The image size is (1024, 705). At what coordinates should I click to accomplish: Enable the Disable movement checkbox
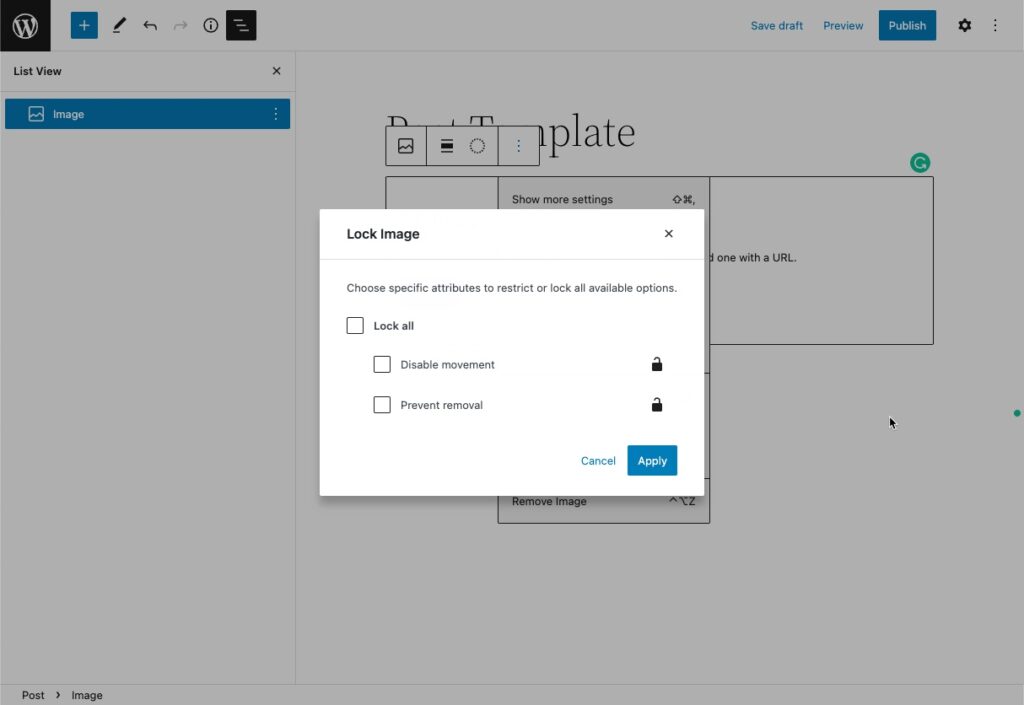[x=382, y=364]
